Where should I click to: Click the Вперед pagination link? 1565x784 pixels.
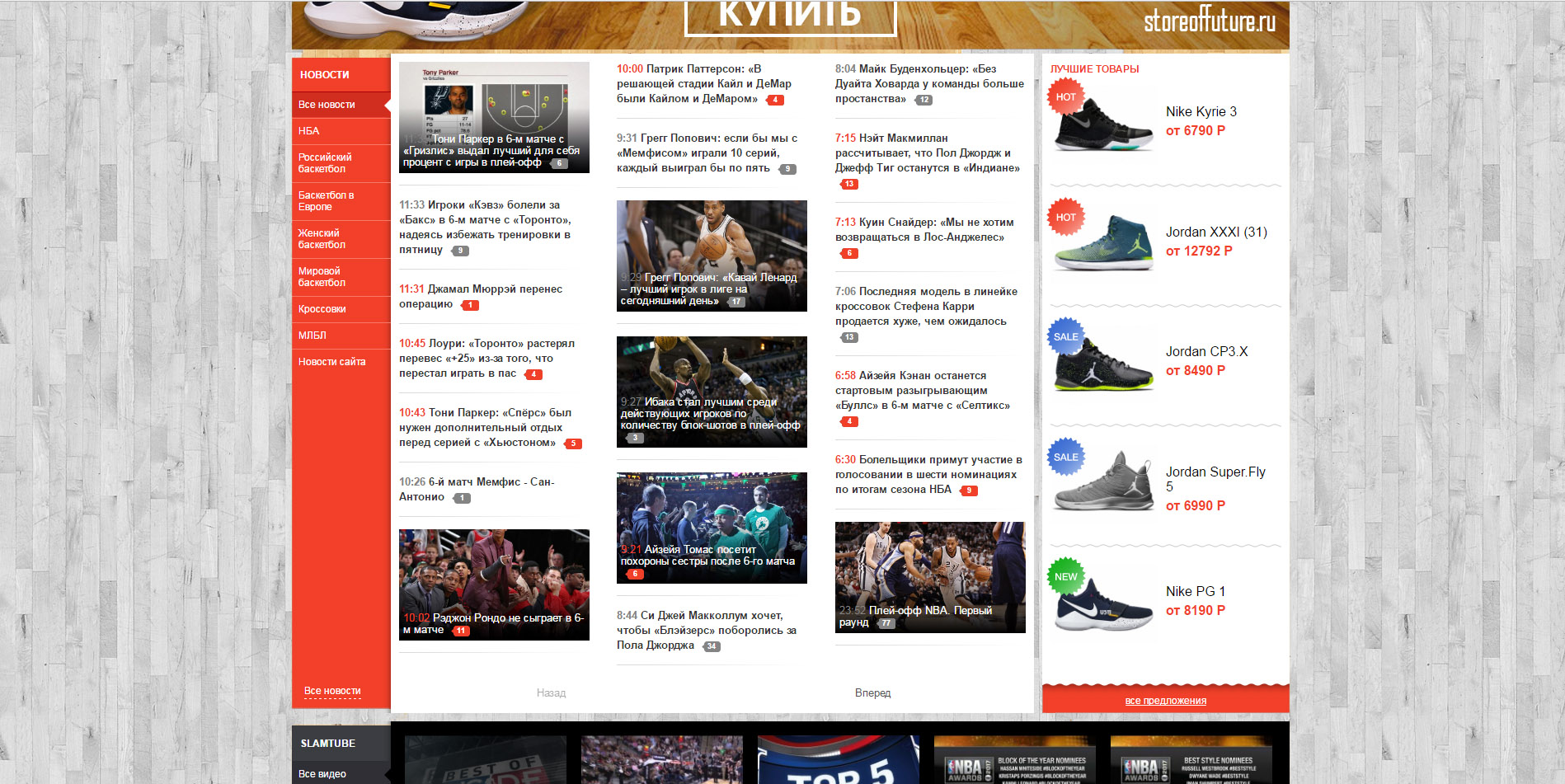click(872, 693)
